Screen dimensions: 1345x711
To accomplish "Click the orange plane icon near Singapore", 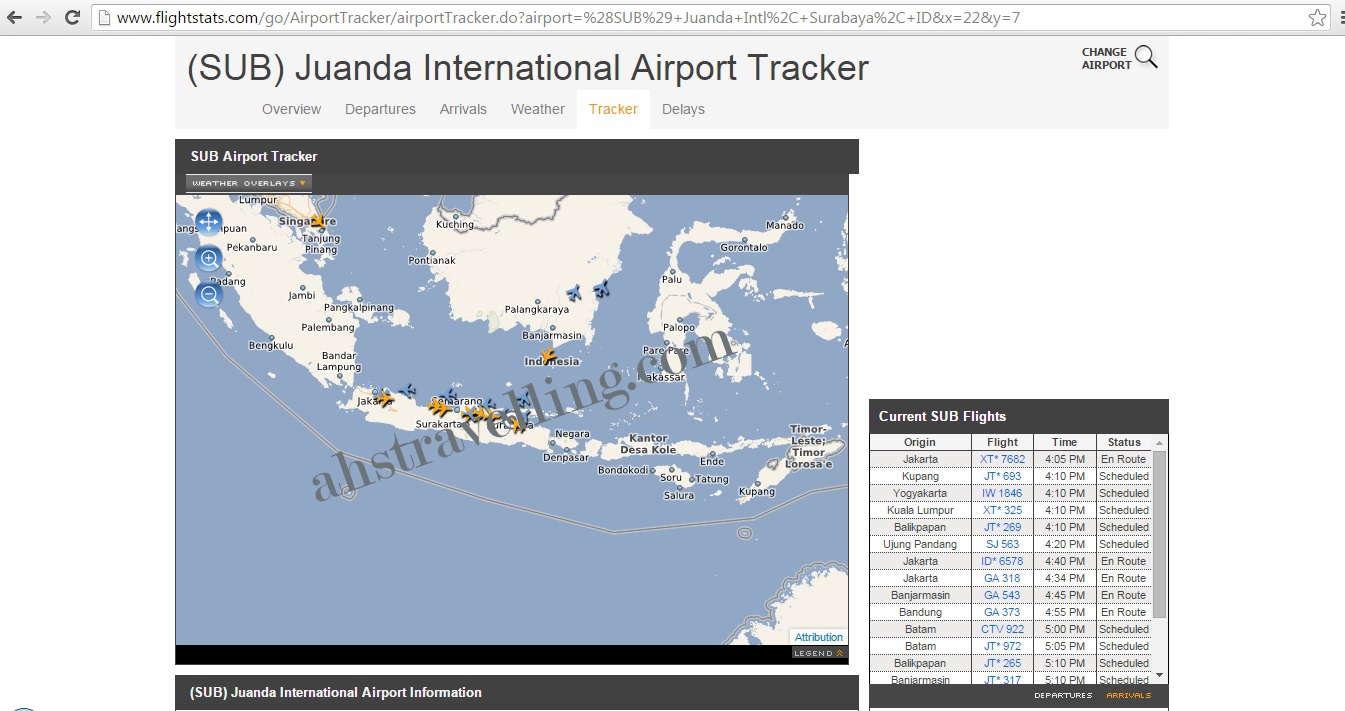I will click(318, 220).
